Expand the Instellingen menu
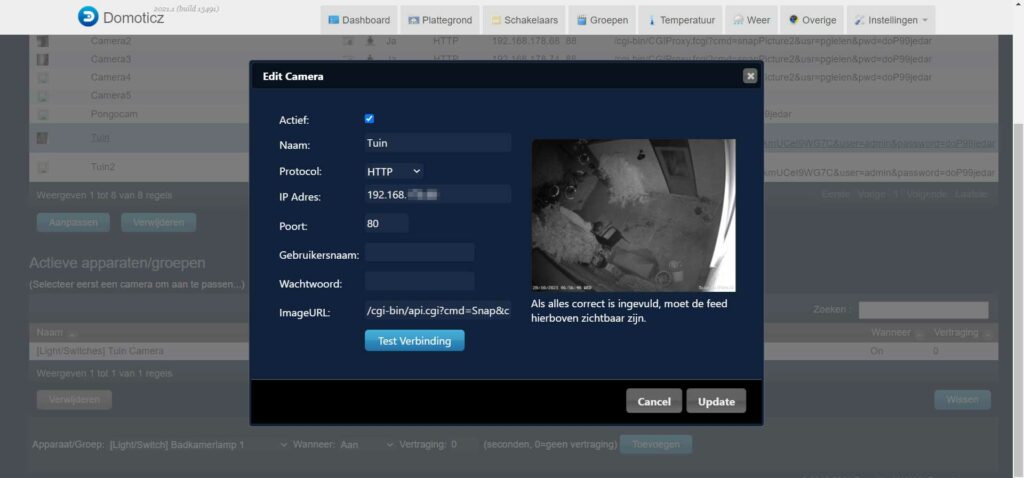This screenshot has width=1024, height=478. click(890, 20)
